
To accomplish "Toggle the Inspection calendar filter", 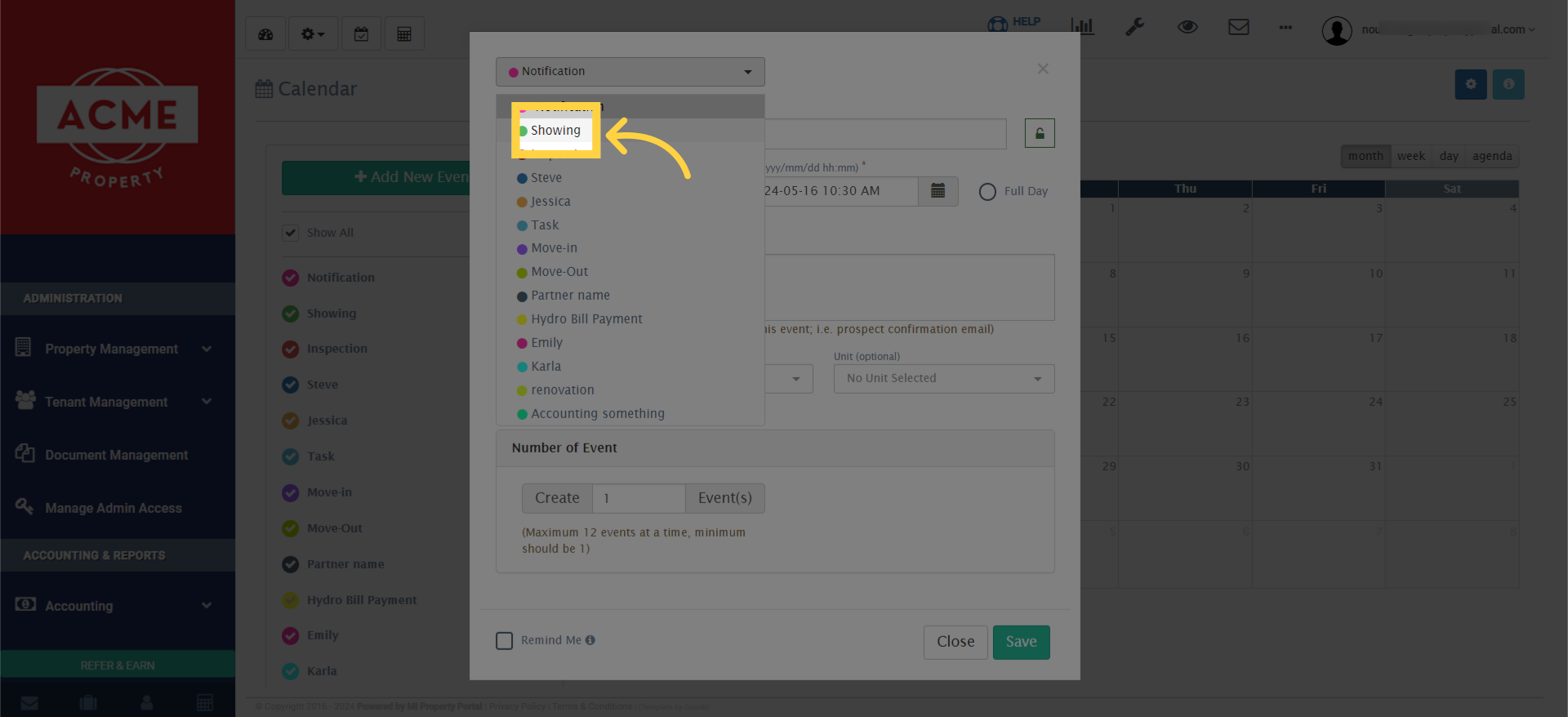I will 291,350.
